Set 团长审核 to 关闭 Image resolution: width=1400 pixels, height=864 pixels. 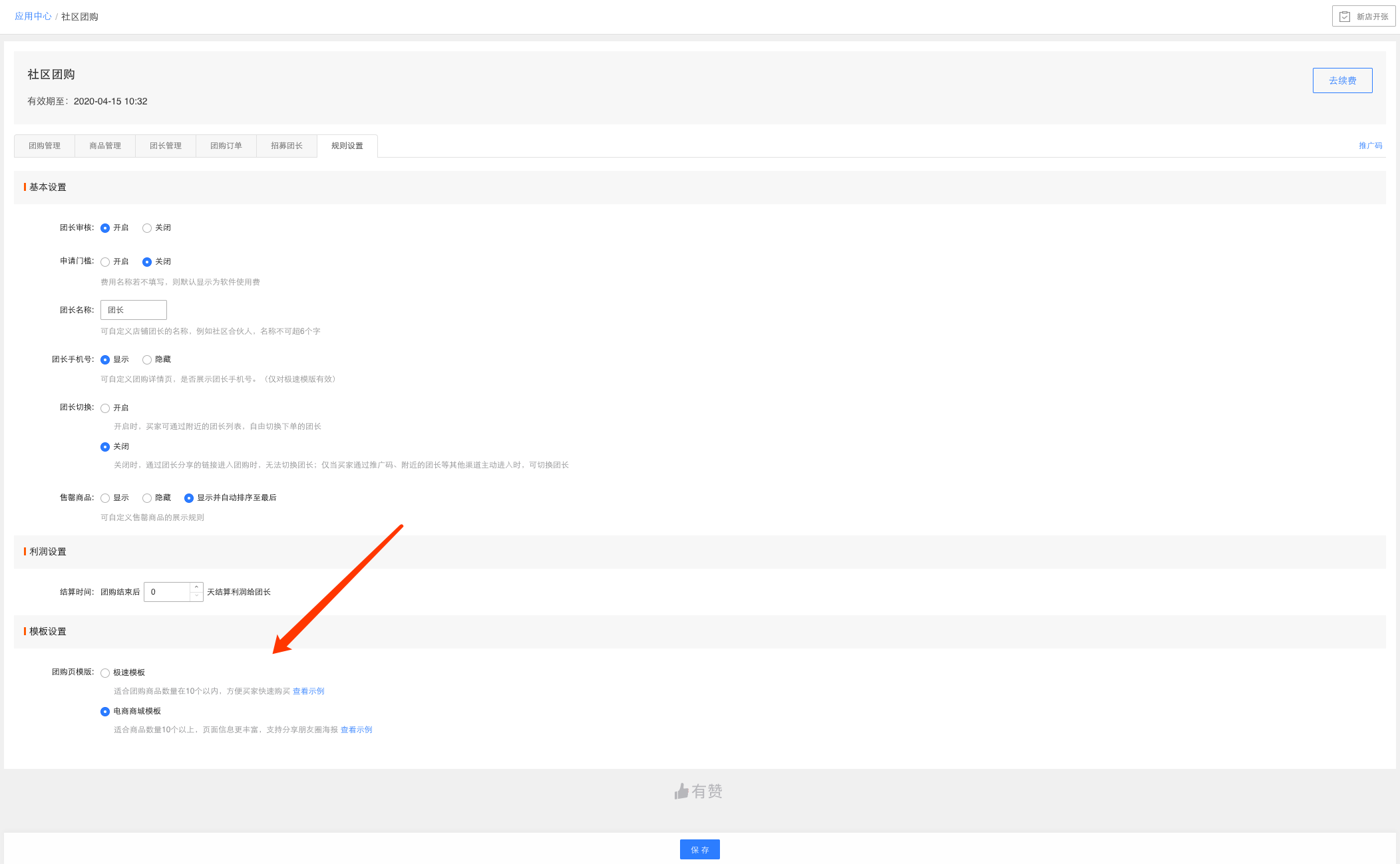coord(147,228)
